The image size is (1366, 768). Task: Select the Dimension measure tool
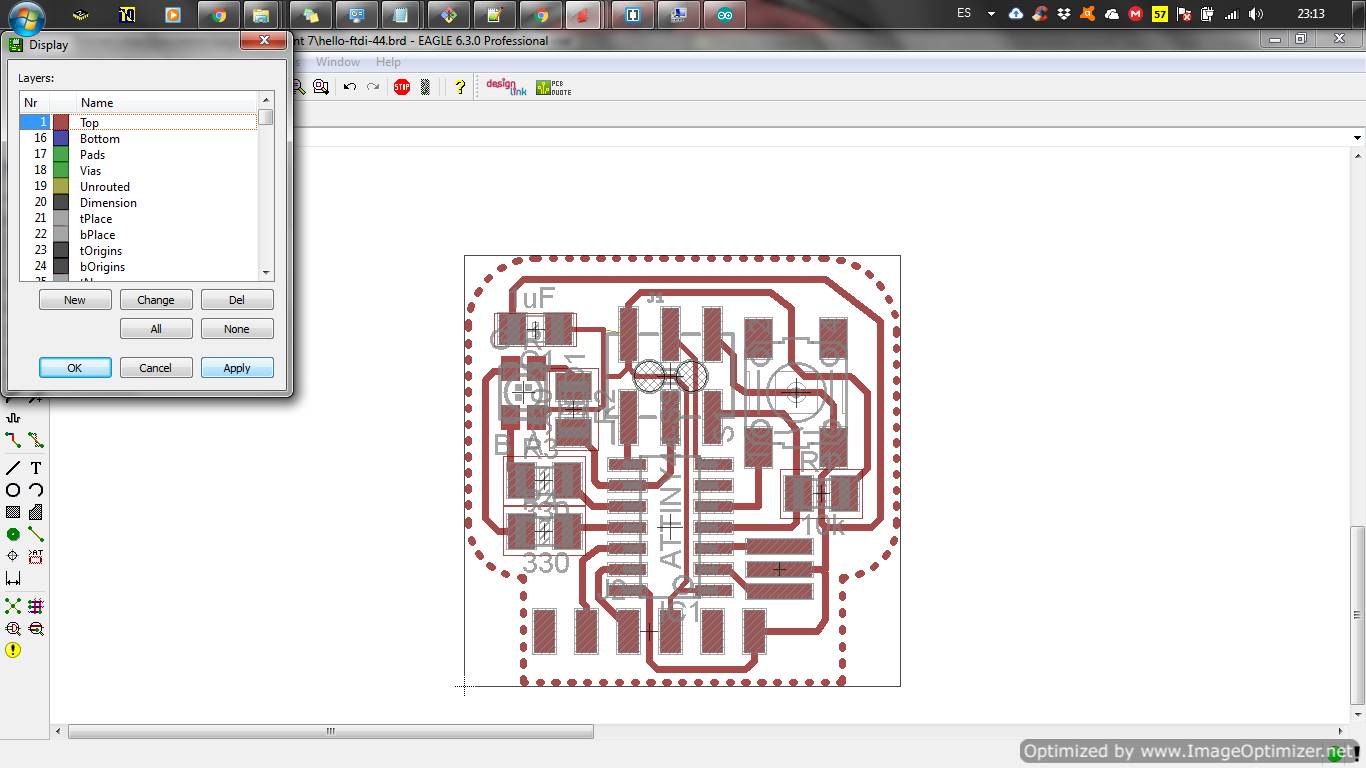13,578
